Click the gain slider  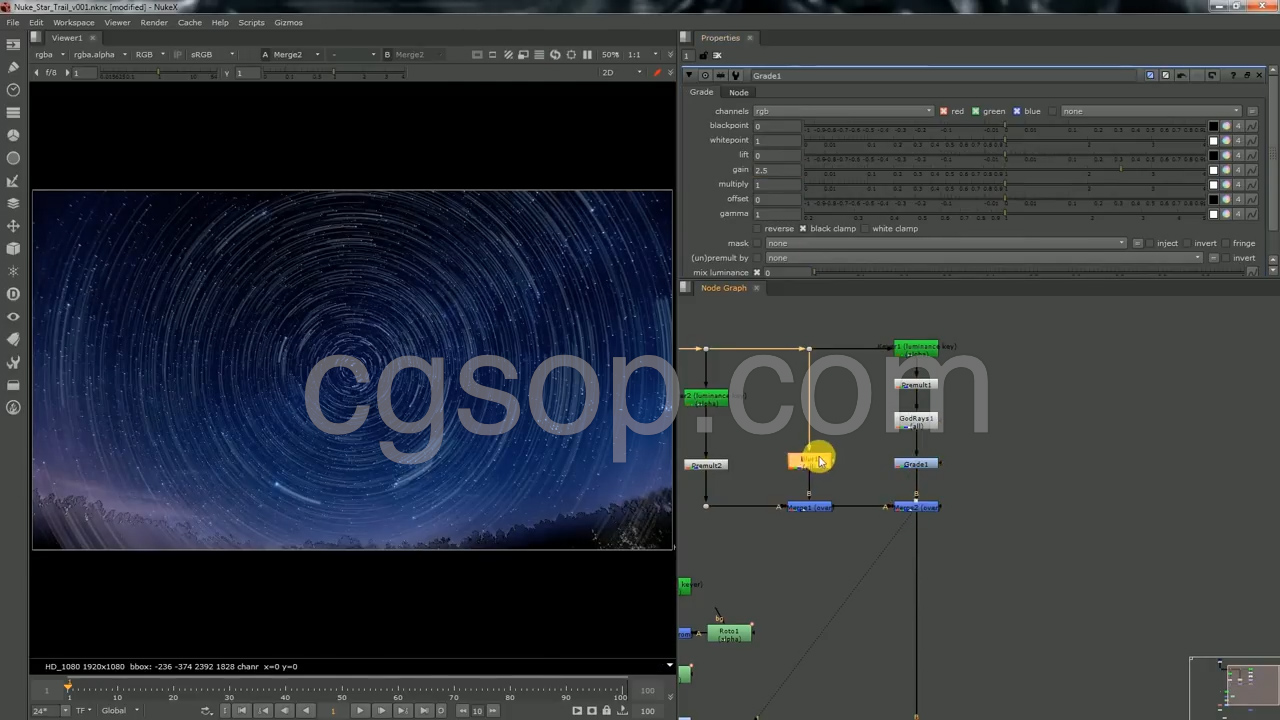click(1005, 170)
